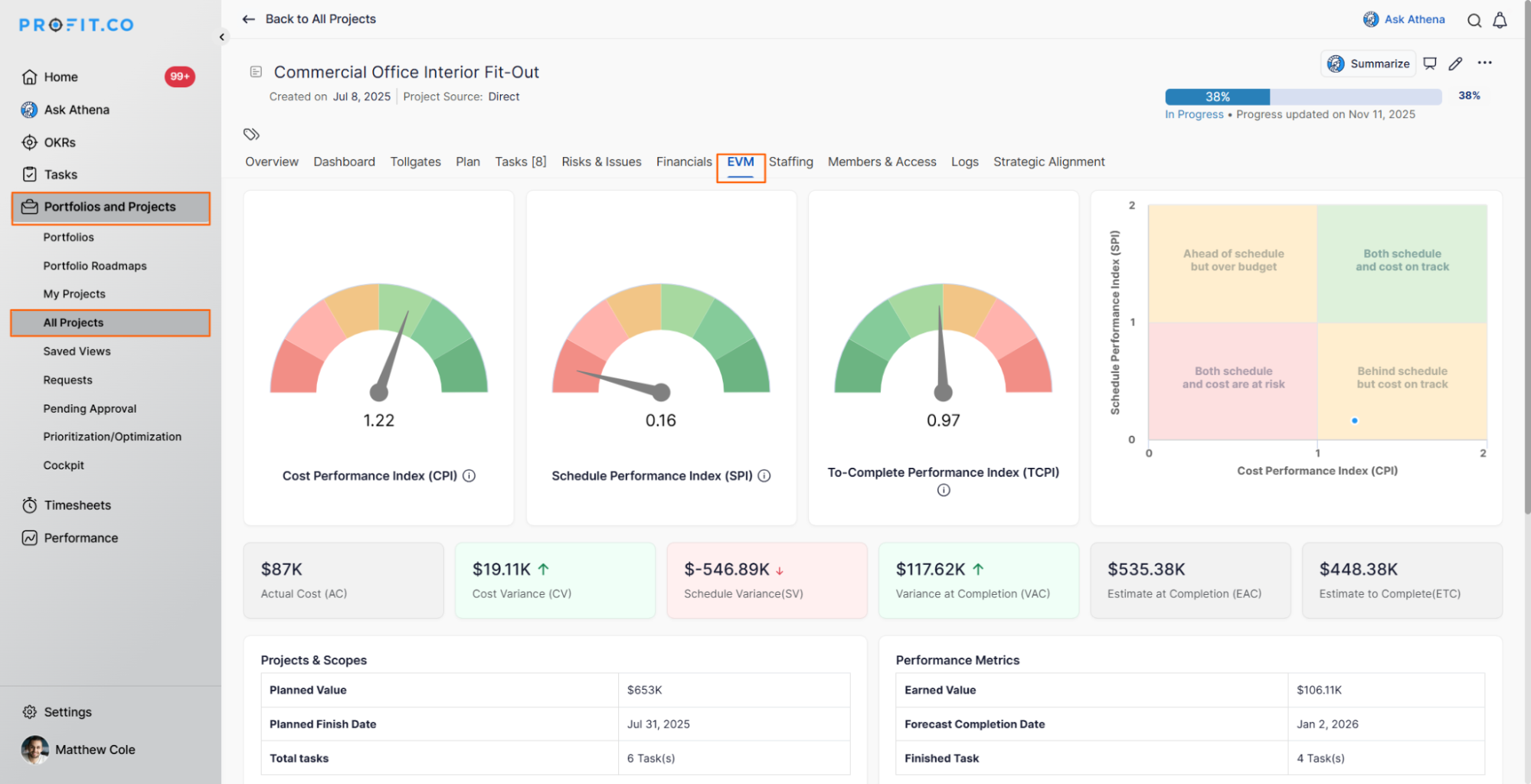Go back to All Projects arrow
The image size is (1531, 784).
248,19
